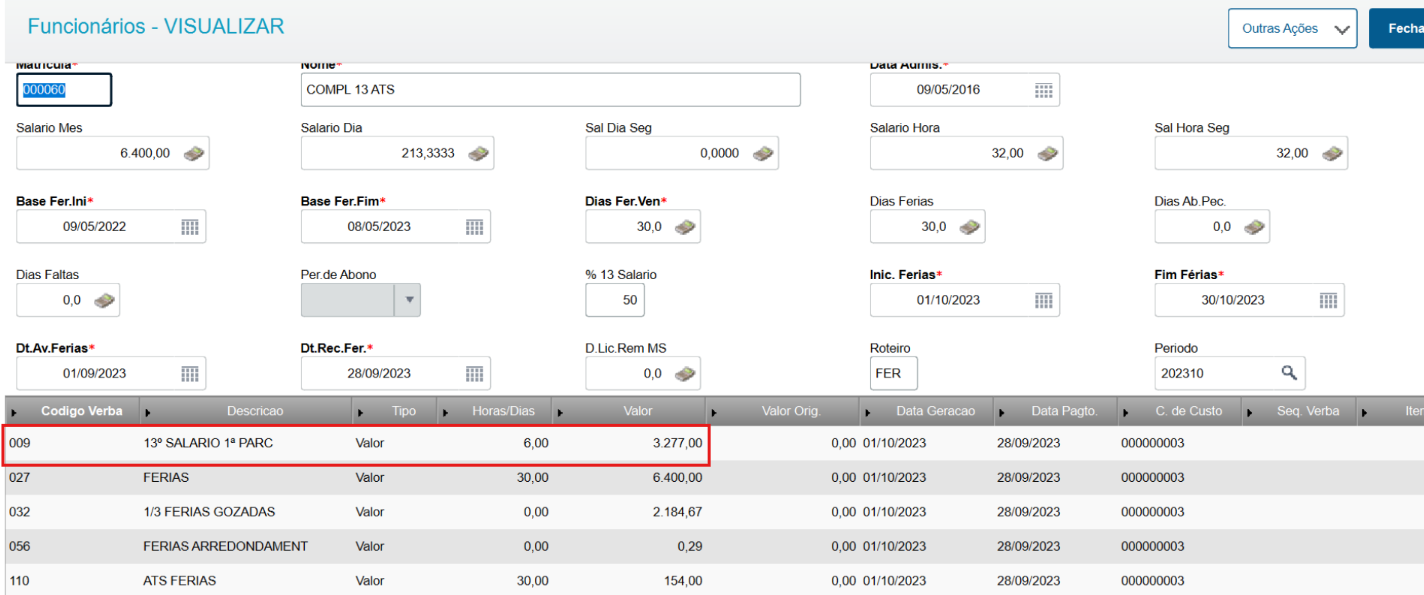Viewport: 1424px width, 595px height.
Task: Click the Nome field COMPL 13 ATS
Action: pos(551,90)
